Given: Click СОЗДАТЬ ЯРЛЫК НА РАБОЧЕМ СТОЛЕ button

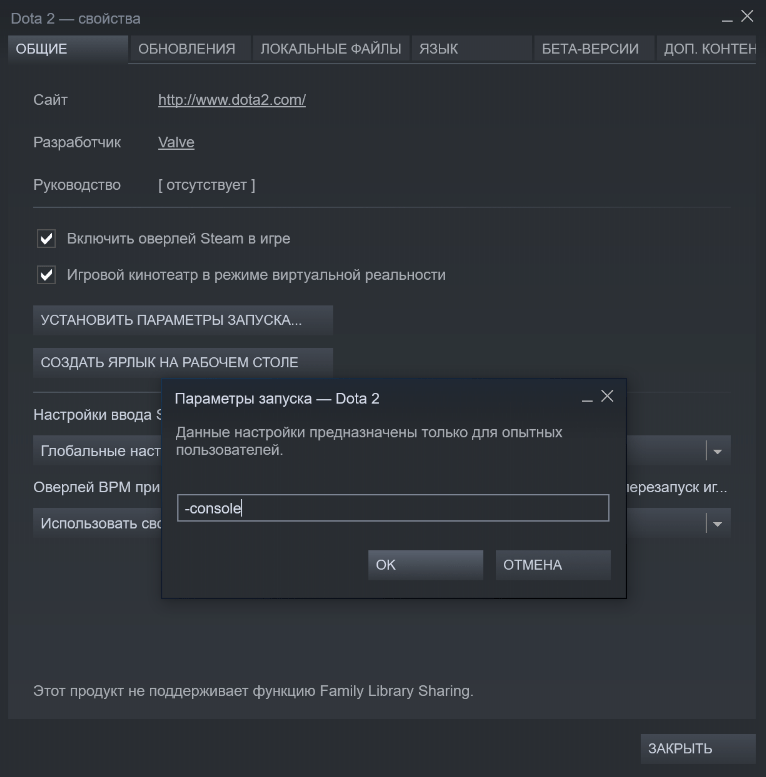Looking at the screenshot, I should [x=183, y=362].
